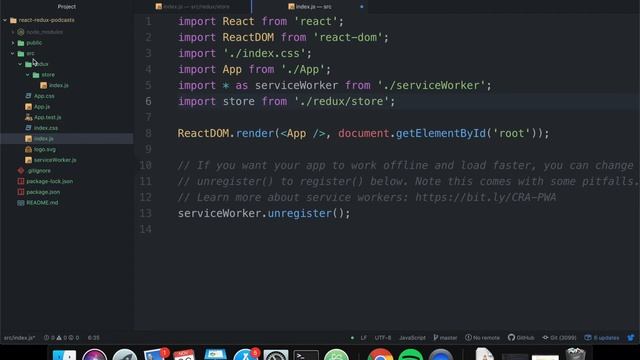Viewport: 640px width, 360px height.
Task: Collapse the store folder arrow
Action: click(x=27, y=75)
